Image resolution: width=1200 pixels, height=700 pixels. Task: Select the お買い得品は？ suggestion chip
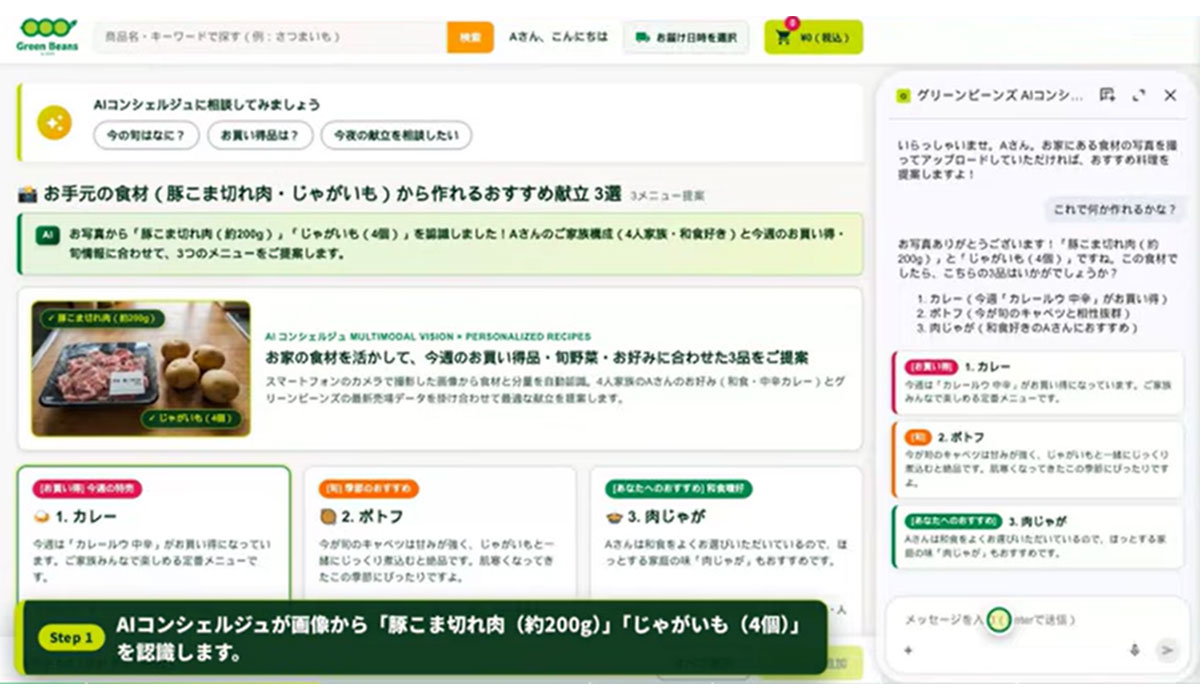pyautogui.click(x=260, y=135)
